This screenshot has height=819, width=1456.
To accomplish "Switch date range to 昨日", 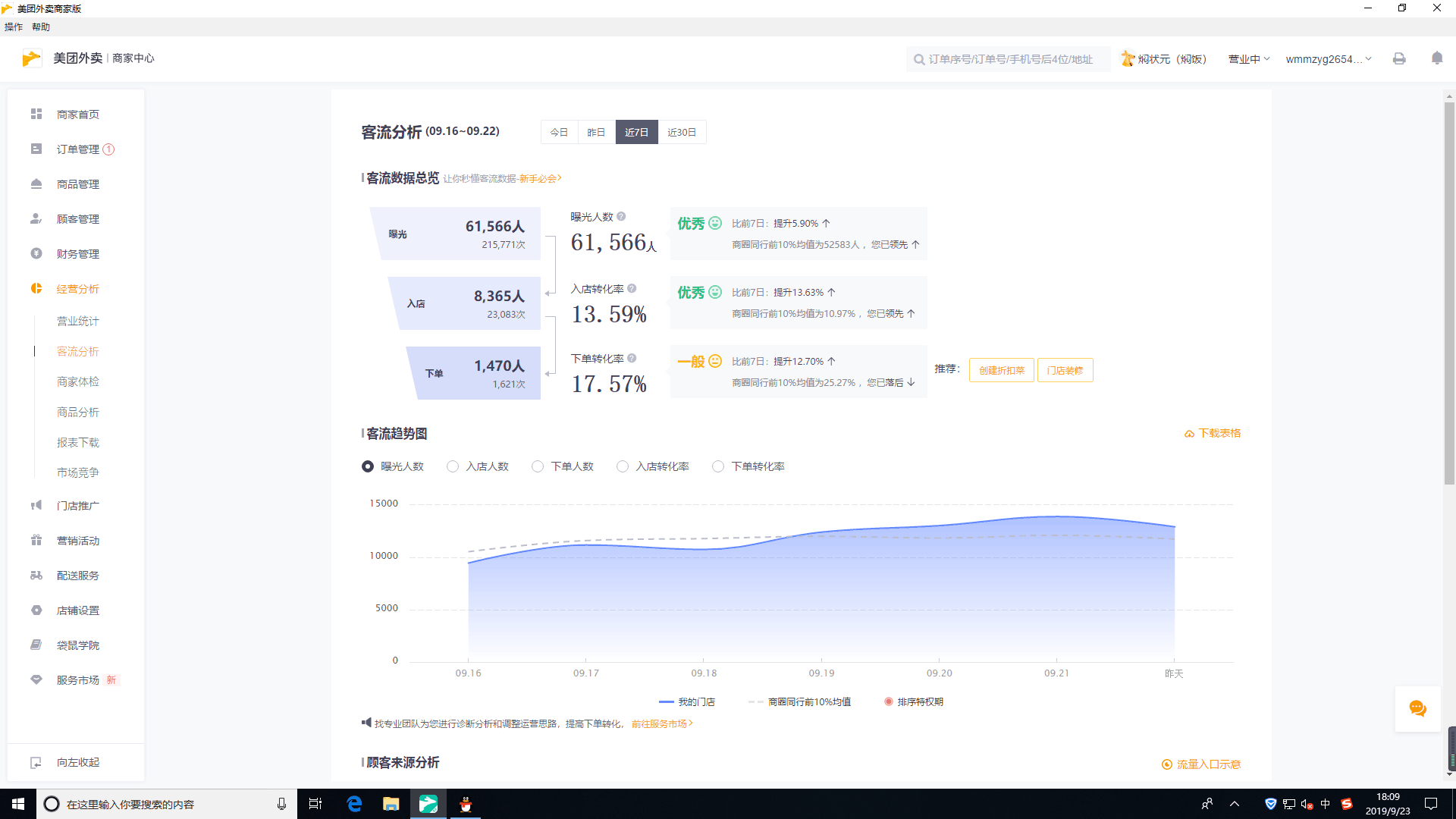I will point(596,132).
